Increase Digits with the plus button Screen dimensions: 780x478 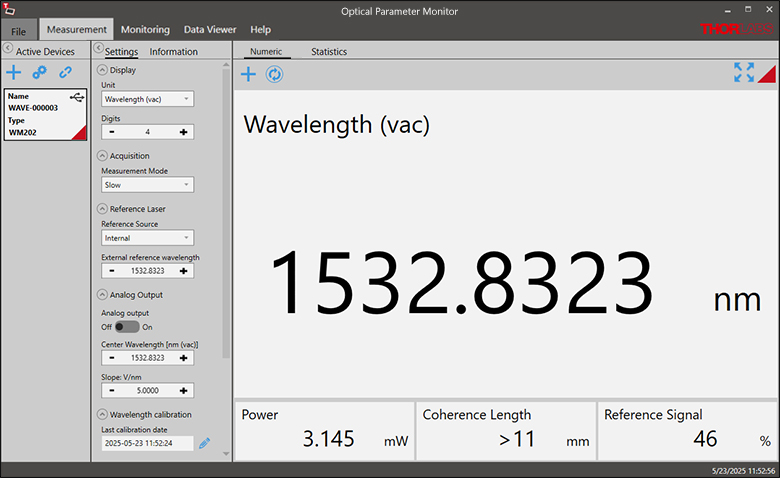tap(183, 132)
